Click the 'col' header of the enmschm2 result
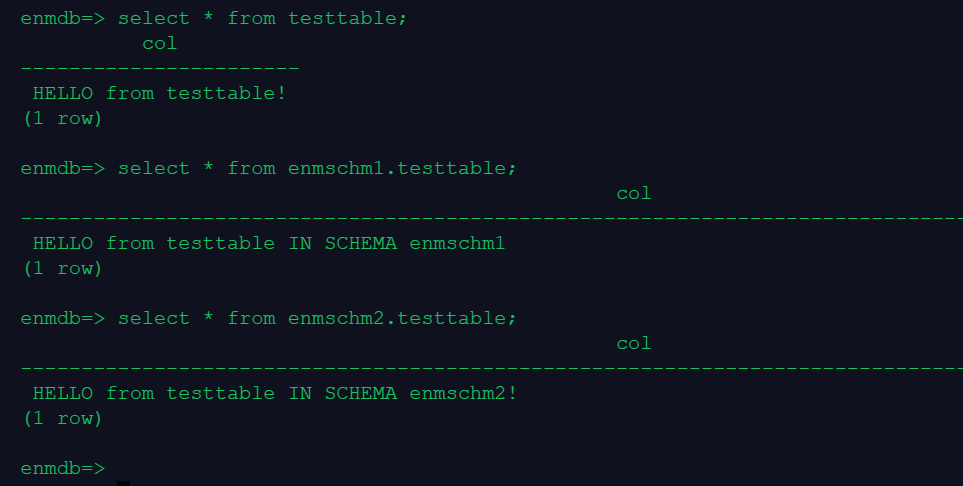 634,343
